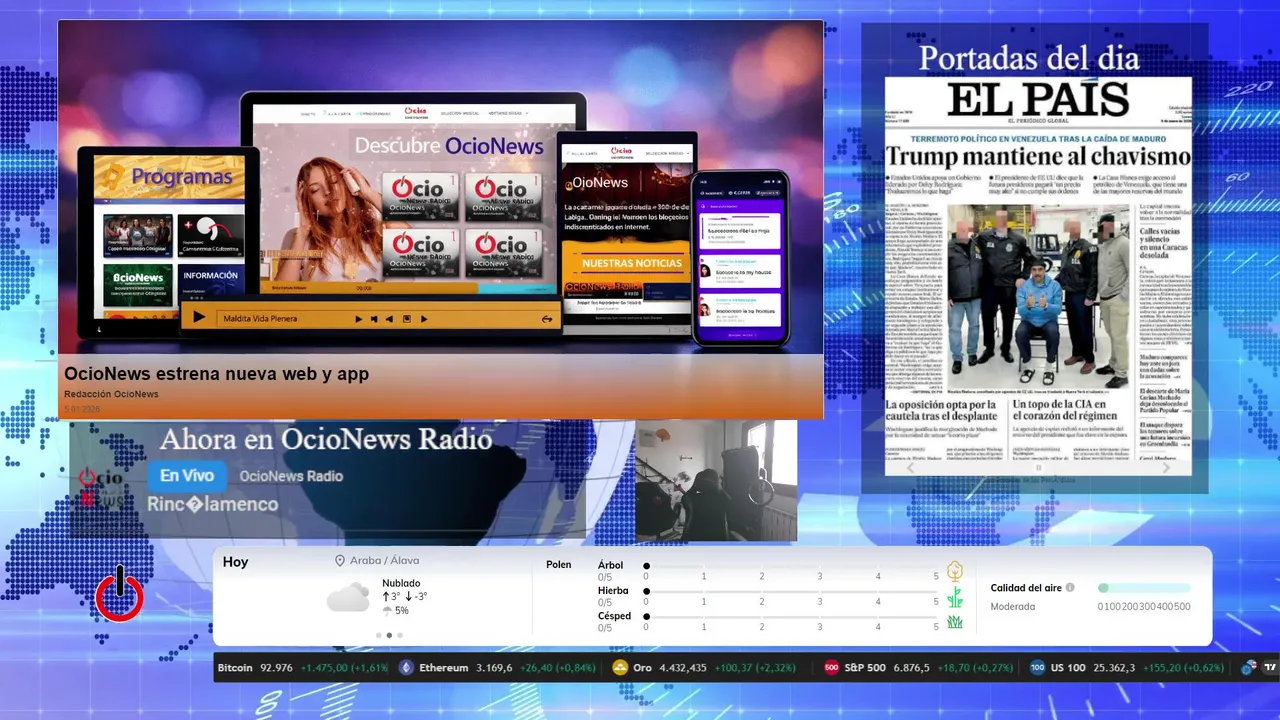Click the Hoy weather heading
This screenshot has height=720, width=1280.
coord(235,562)
